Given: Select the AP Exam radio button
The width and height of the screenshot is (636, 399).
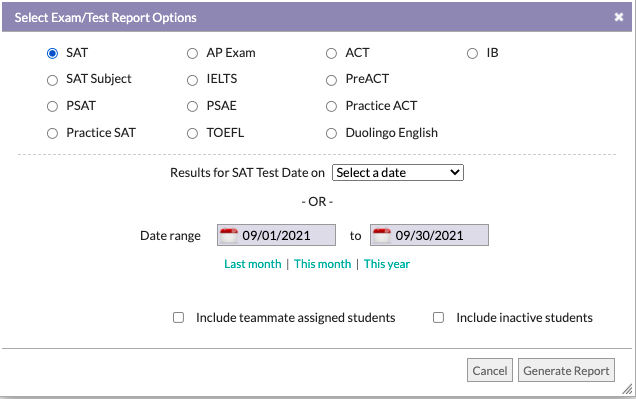Looking at the screenshot, I should tap(192, 53).
